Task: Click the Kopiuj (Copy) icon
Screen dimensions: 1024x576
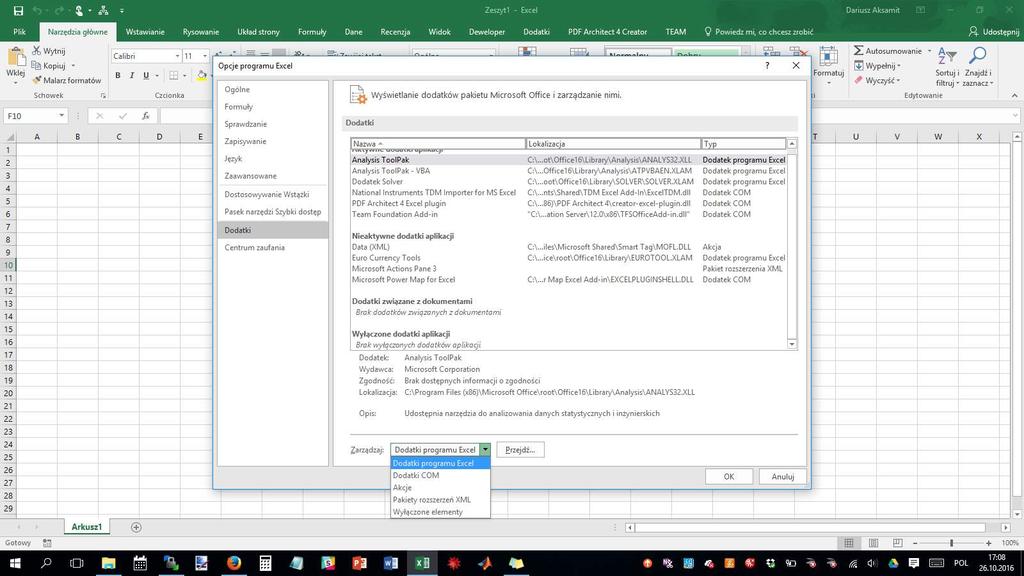Action: 37,65
